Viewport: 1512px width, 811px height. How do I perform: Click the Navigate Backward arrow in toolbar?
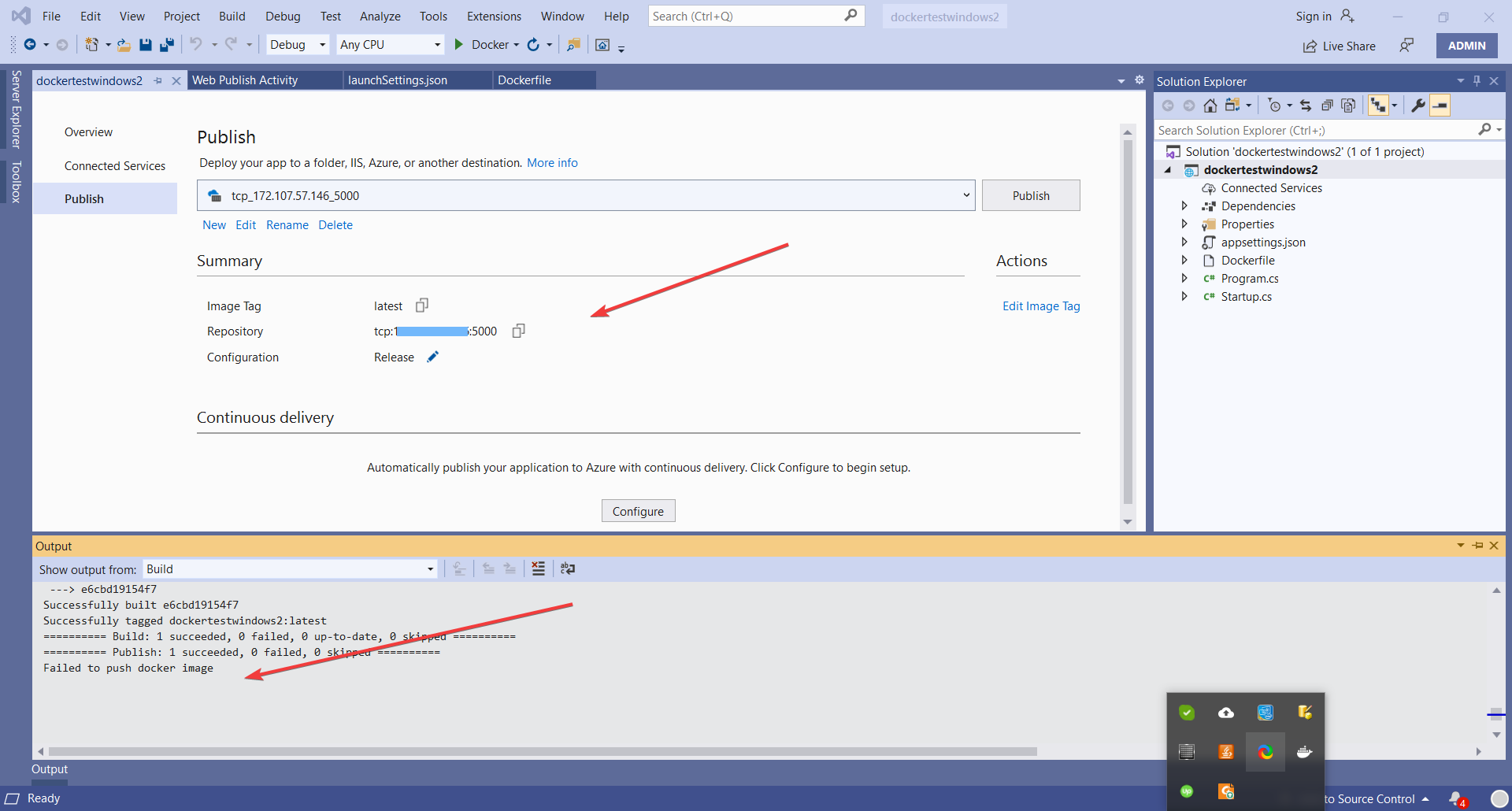[30, 45]
